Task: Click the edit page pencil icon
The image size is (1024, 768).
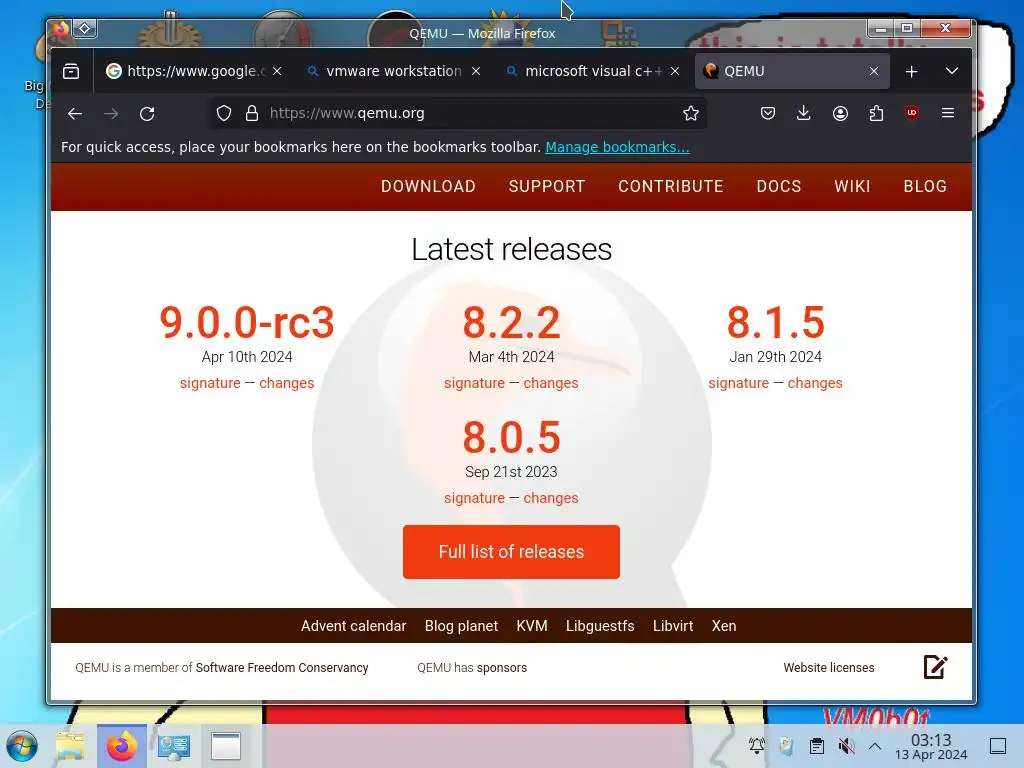Action: click(x=935, y=667)
